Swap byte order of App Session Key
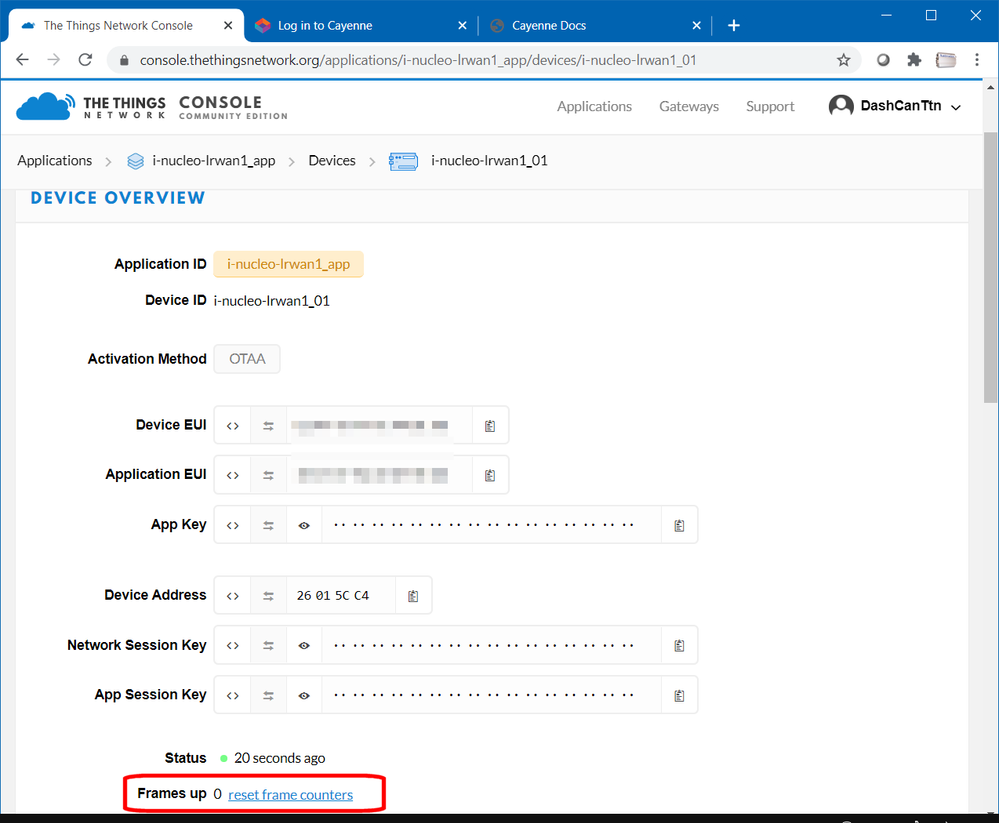Viewport: 999px width, 823px height. click(268, 696)
